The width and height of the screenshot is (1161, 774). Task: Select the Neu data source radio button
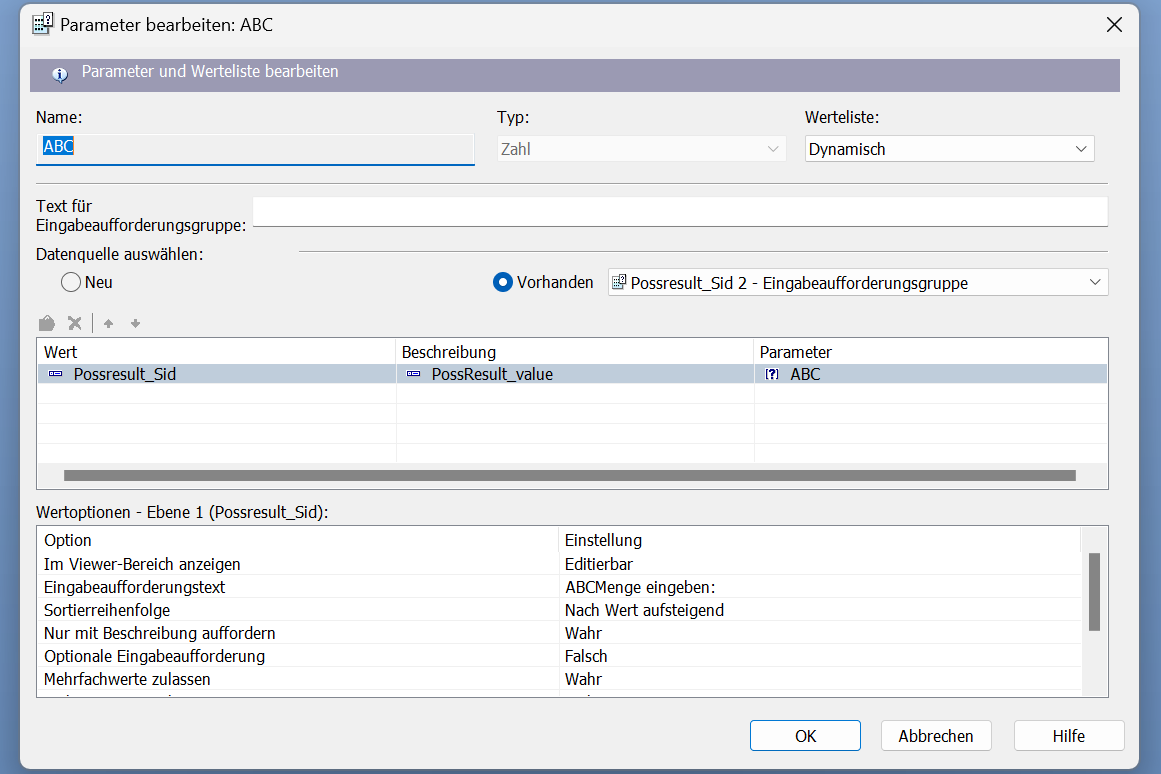(x=71, y=282)
